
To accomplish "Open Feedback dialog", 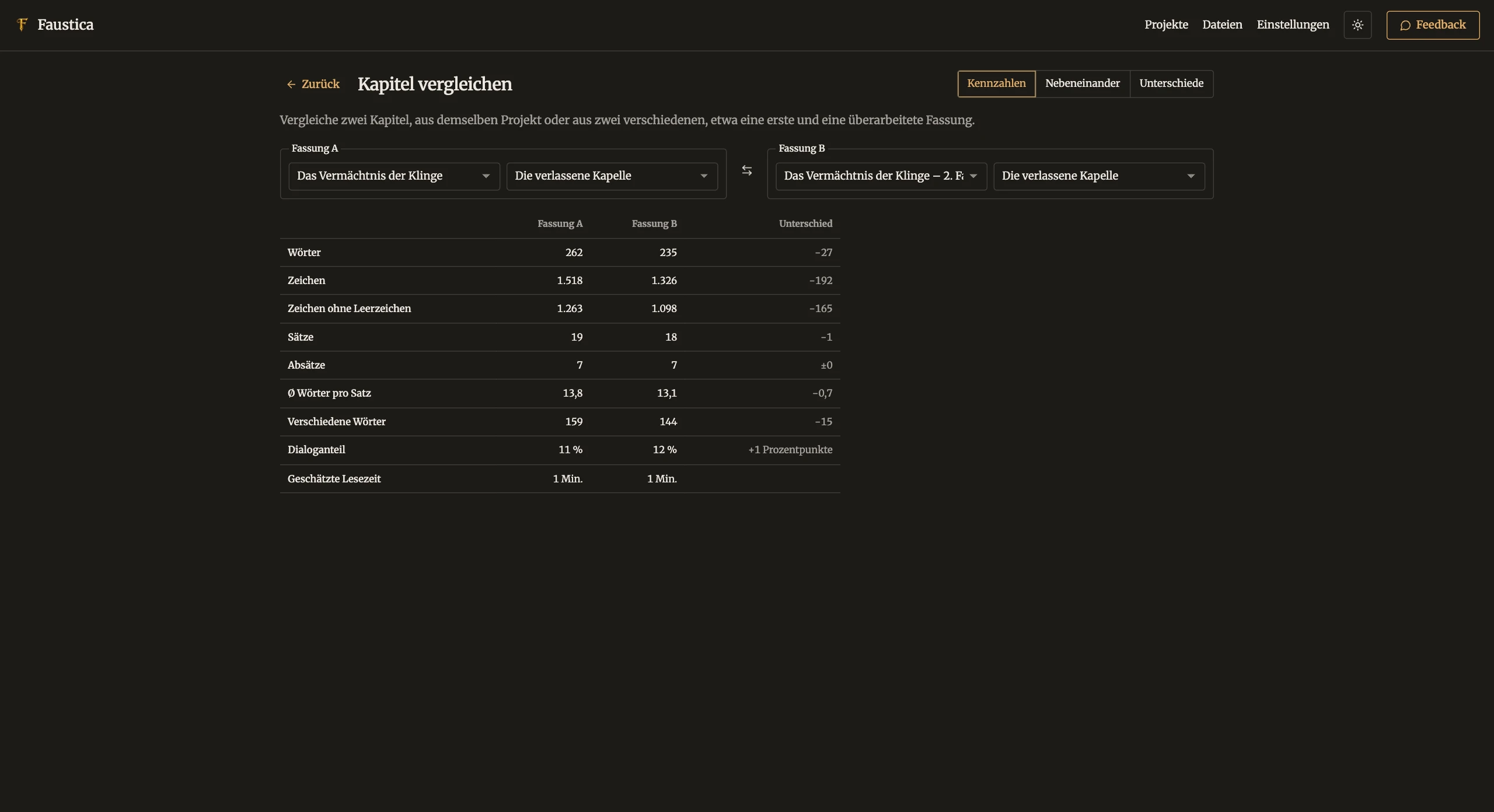I will click(x=1433, y=25).
